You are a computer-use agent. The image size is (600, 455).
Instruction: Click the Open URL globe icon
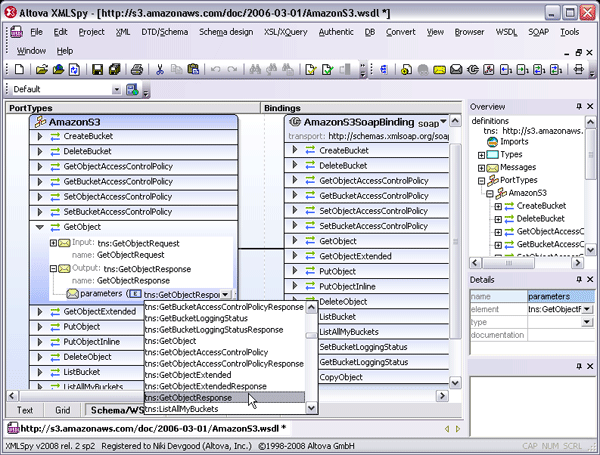58,70
